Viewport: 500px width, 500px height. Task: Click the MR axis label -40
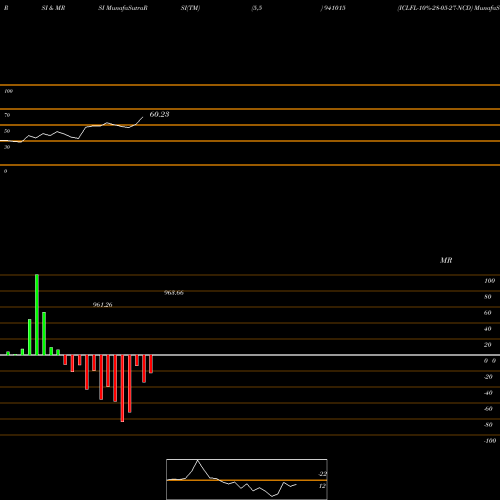point(488,393)
